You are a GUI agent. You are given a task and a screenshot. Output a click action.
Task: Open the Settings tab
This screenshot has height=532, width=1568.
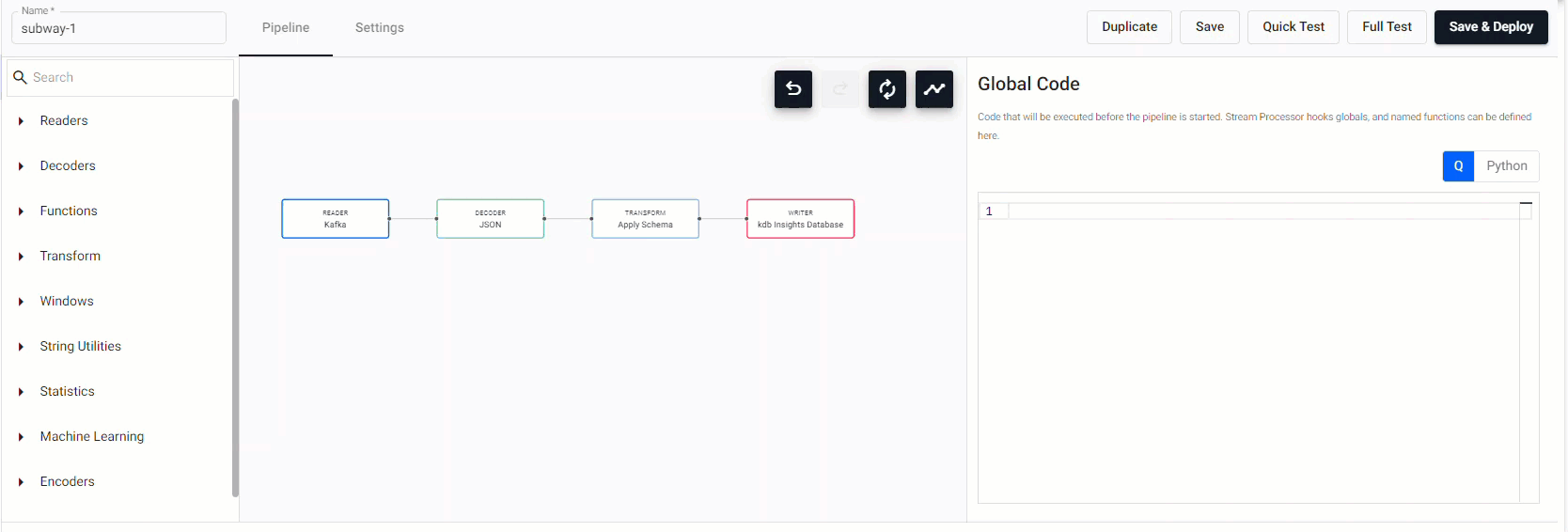click(x=379, y=28)
